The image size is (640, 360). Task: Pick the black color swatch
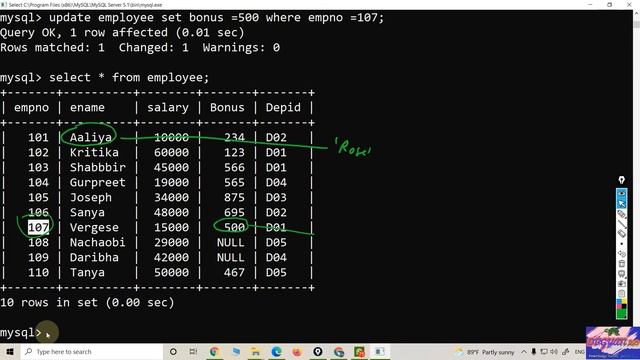pyautogui.click(x=624, y=307)
